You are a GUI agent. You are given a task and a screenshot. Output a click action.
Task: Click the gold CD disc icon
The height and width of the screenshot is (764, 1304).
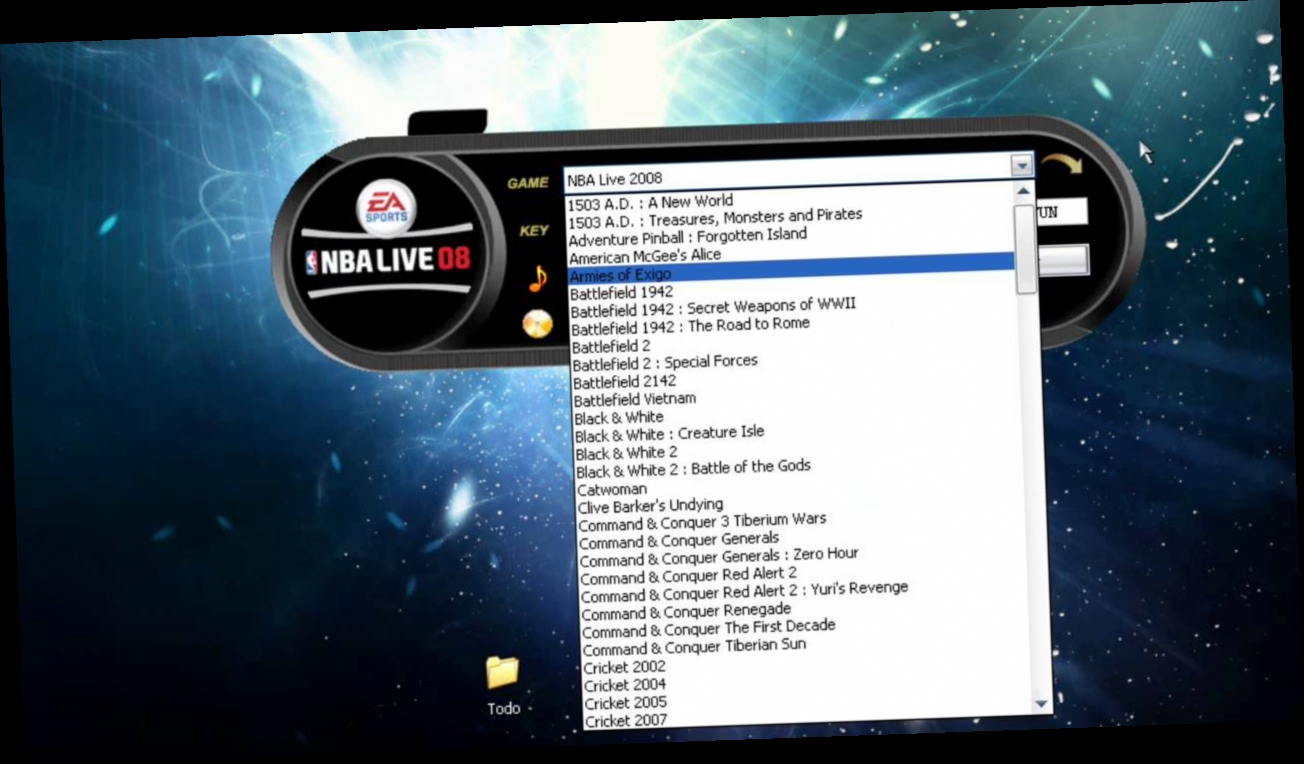pos(538,323)
